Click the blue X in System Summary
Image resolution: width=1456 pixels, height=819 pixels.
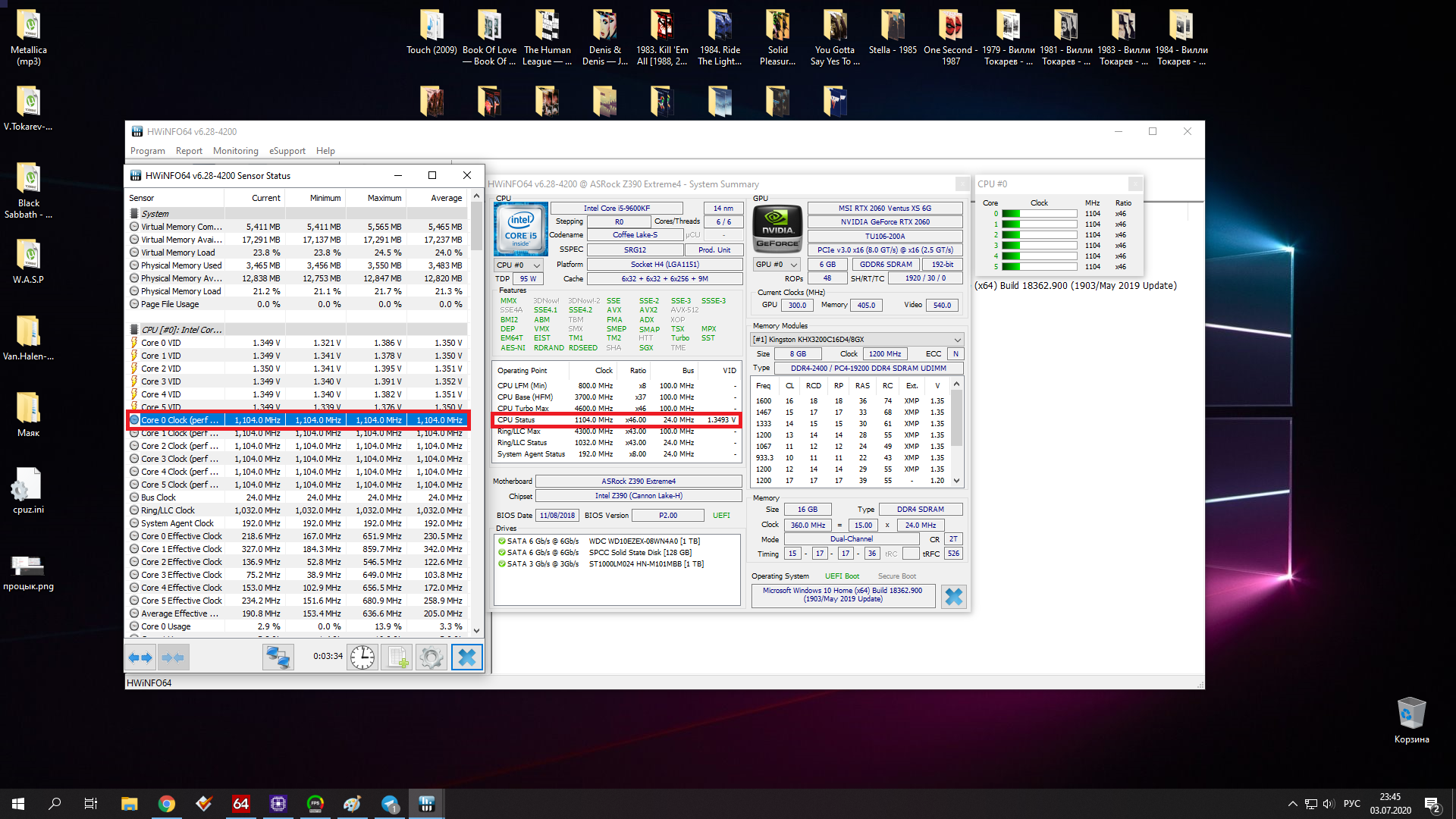point(953,597)
